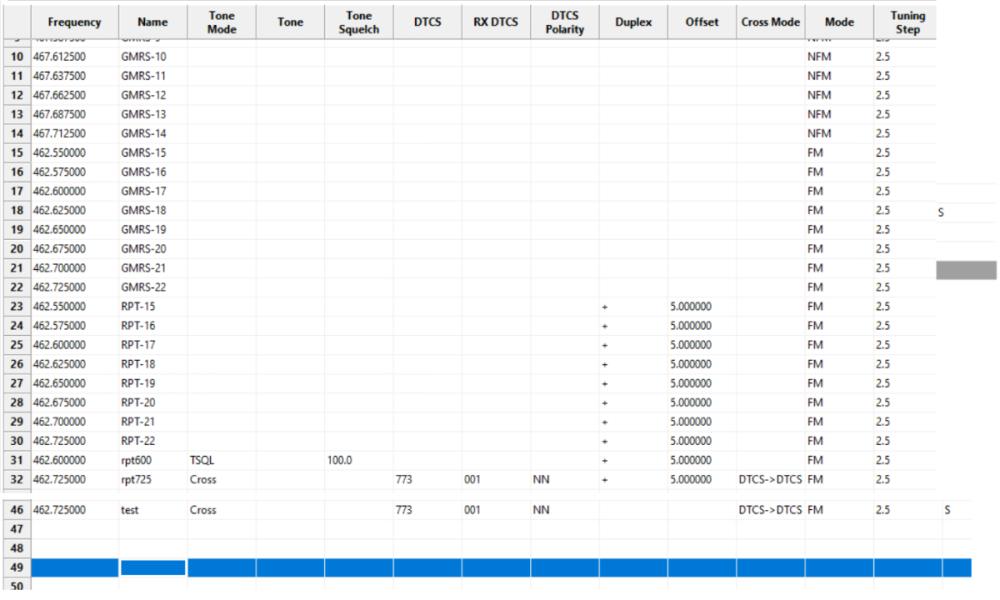The height and width of the screenshot is (600, 1000).
Task: Click the DTCS Polarity column header
Action: tap(564, 22)
